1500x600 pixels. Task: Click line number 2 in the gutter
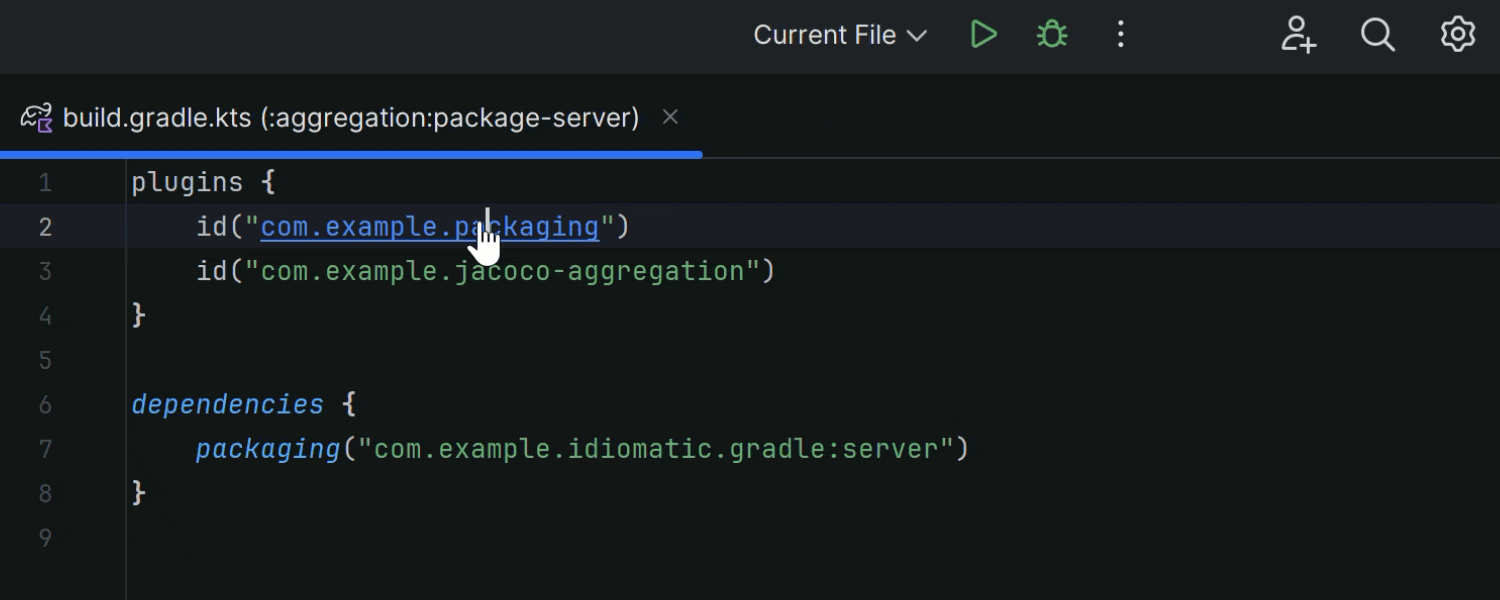(45, 227)
